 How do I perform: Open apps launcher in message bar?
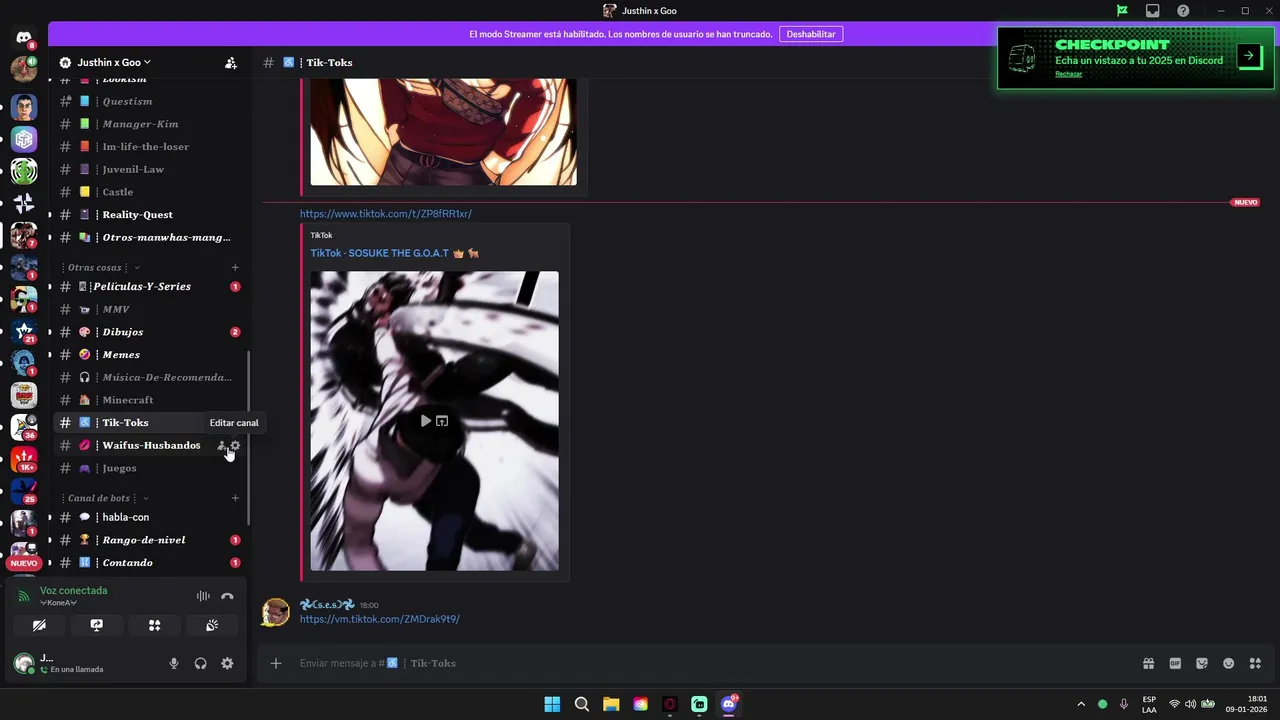(x=1256, y=663)
